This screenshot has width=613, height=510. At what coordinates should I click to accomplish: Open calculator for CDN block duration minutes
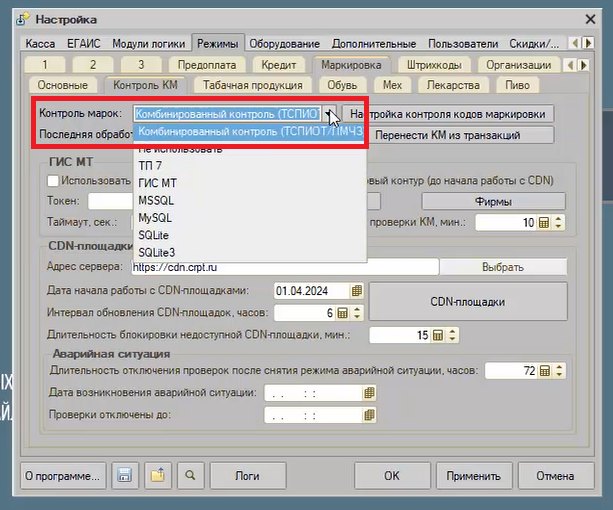point(438,335)
